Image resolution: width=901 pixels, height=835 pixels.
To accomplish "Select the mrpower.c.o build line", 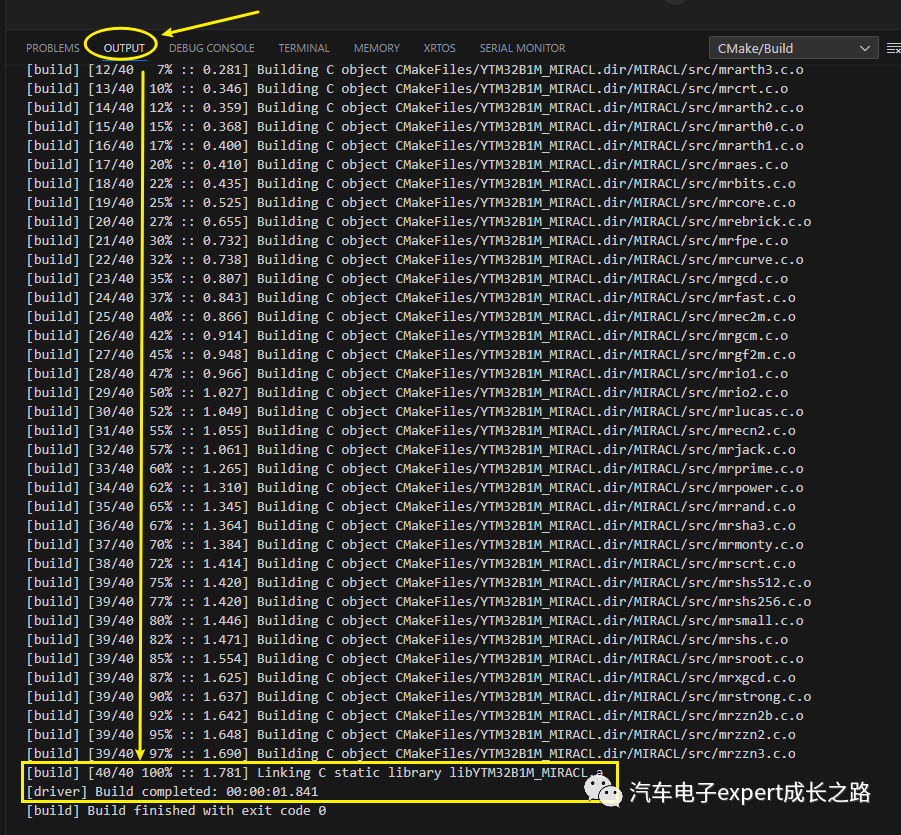I will click(x=415, y=488).
